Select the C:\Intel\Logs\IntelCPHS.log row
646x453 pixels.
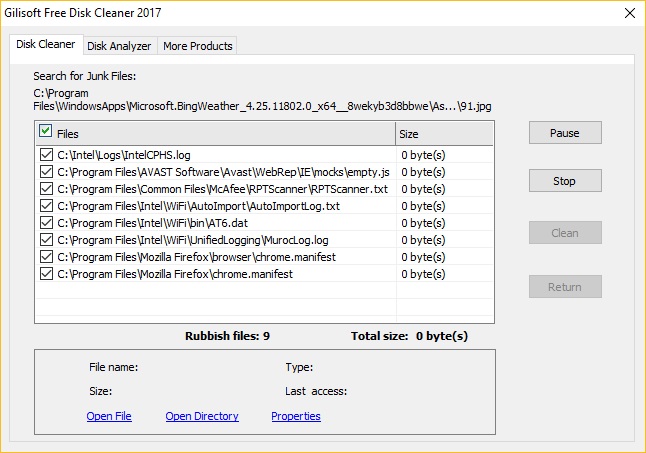point(264,155)
